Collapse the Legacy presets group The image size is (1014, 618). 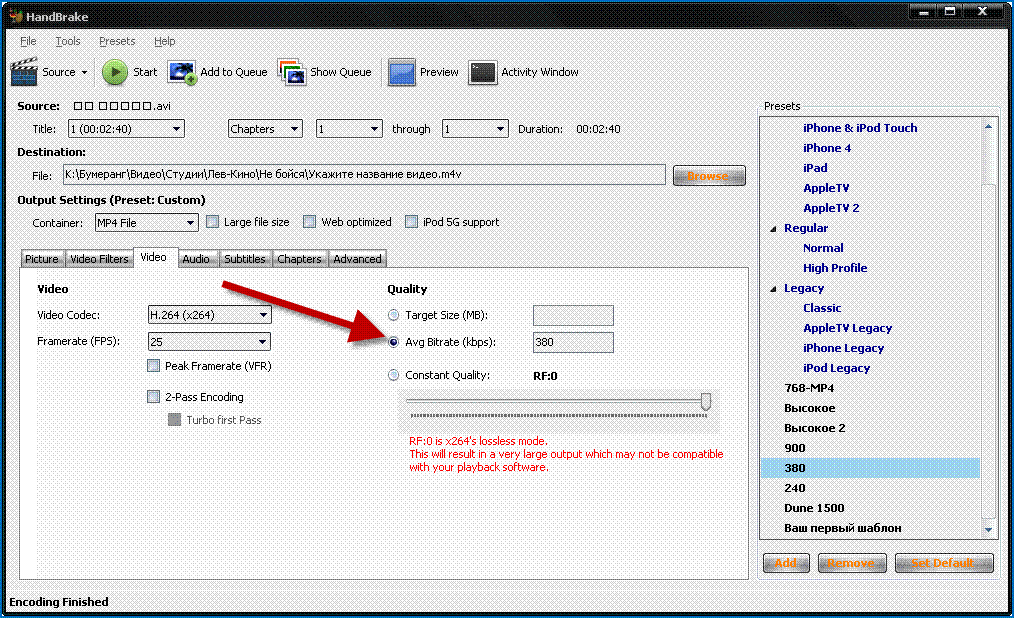coord(773,289)
